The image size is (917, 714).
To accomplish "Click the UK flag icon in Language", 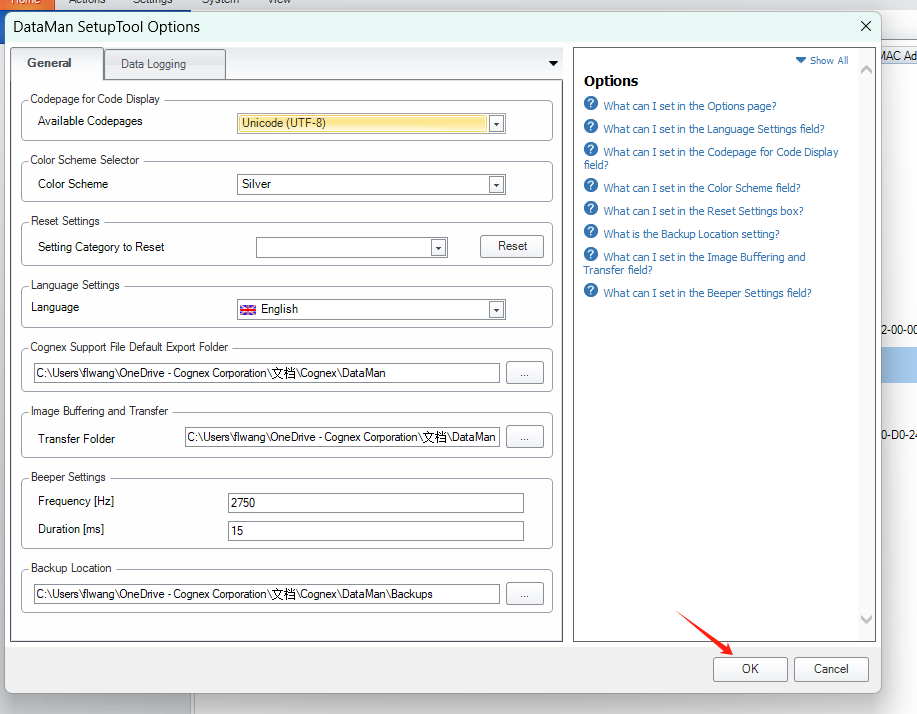I will click(x=248, y=309).
